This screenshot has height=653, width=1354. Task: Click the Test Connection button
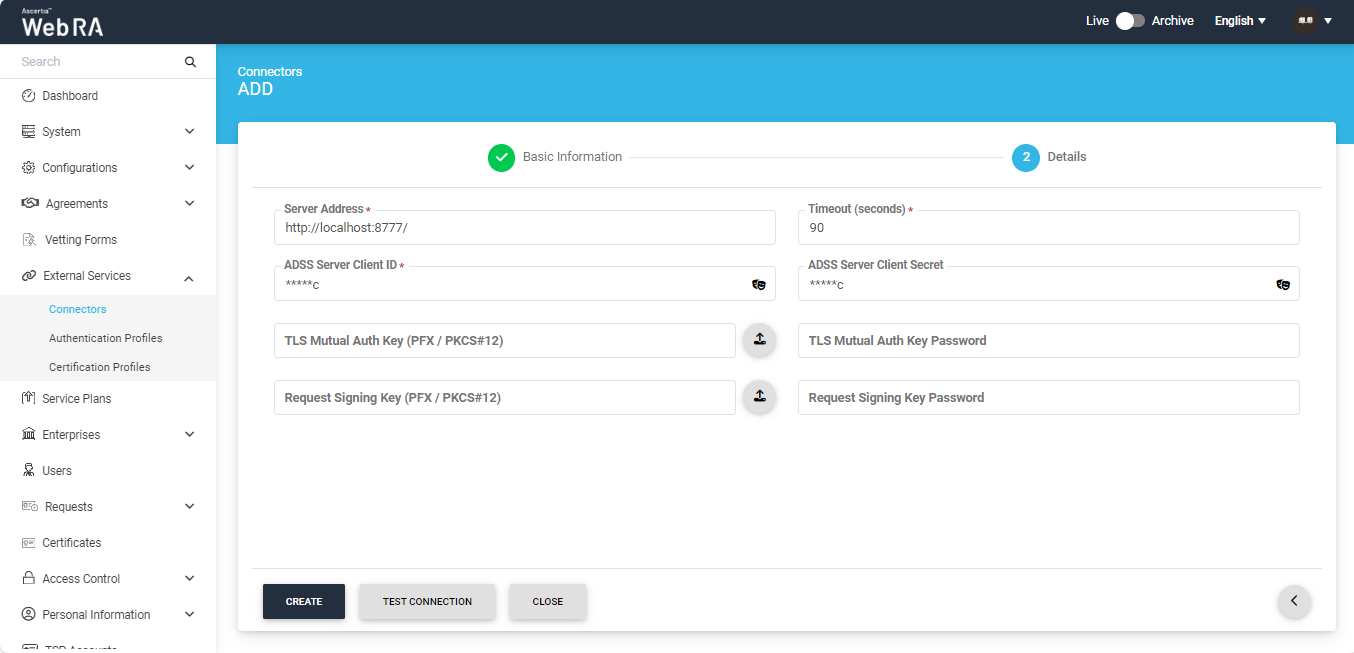tap(427, 602)
